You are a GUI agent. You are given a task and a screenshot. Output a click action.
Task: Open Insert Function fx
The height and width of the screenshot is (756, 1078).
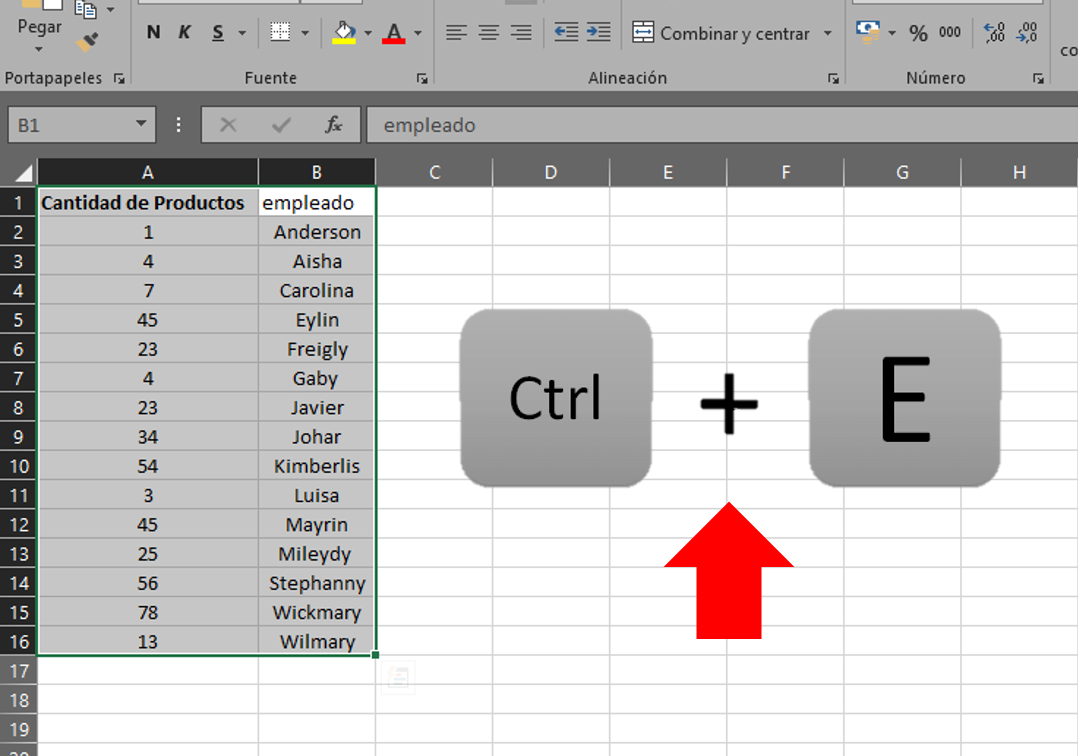333,125
